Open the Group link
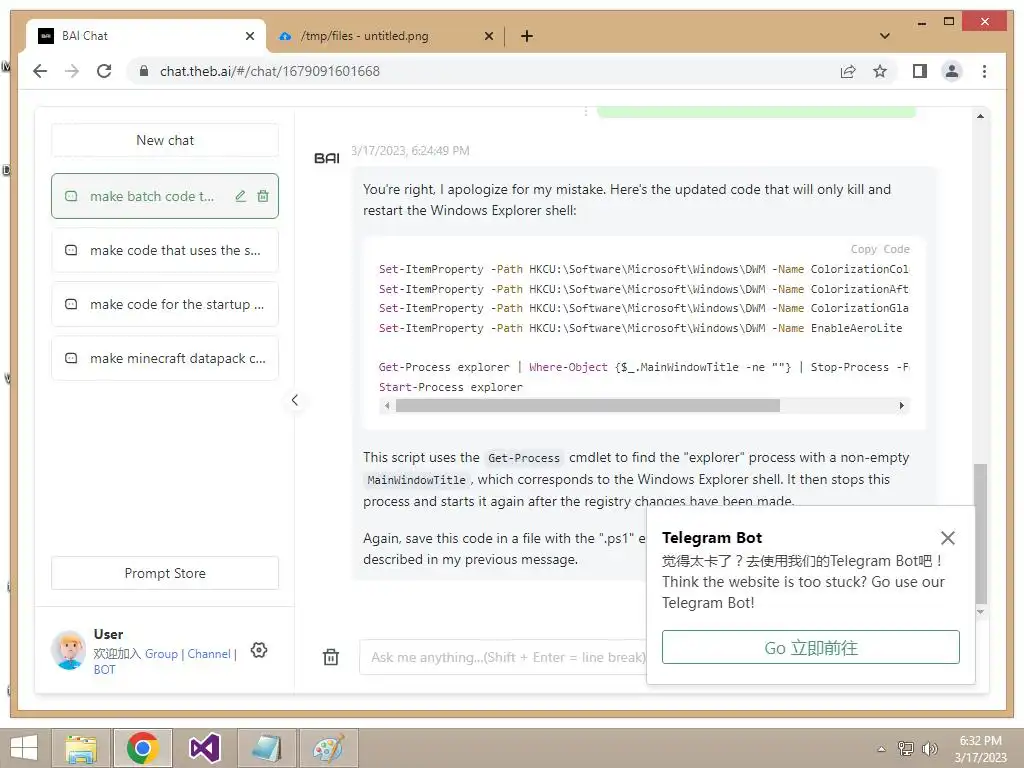Screen dimensions: 1024x768 point(161,654)
